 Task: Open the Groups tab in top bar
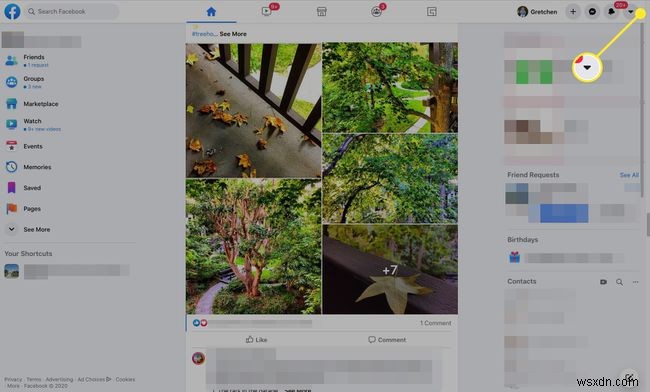click(376, 12)
